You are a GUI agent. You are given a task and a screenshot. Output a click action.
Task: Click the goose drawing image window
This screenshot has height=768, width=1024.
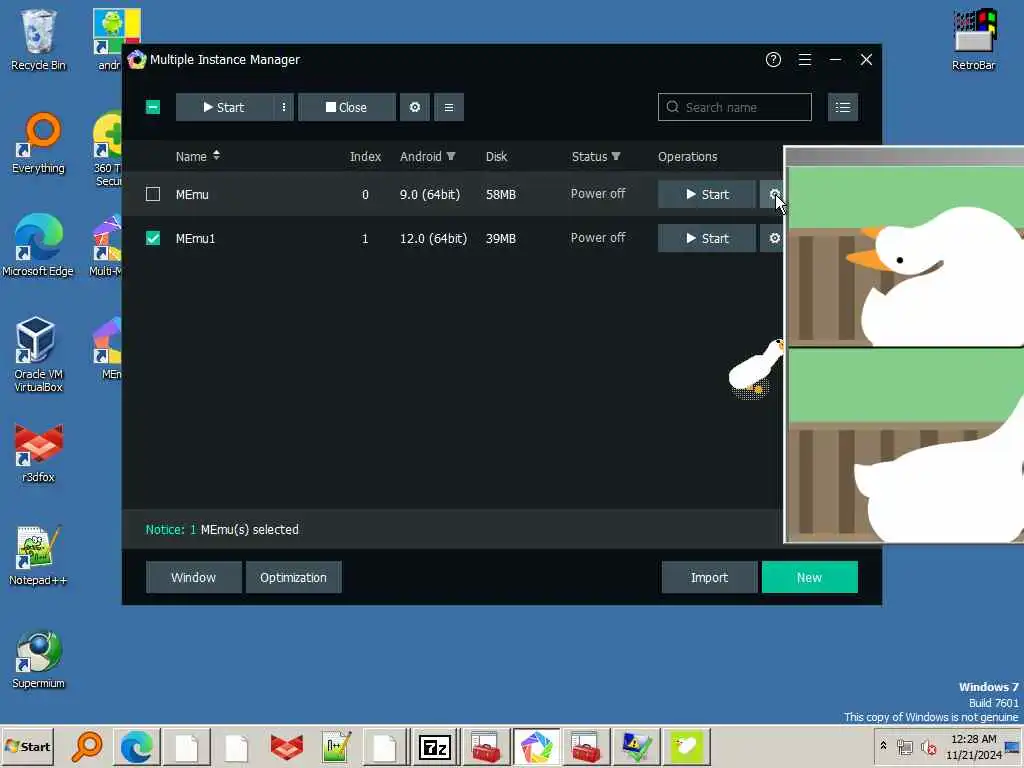point(904,345)
